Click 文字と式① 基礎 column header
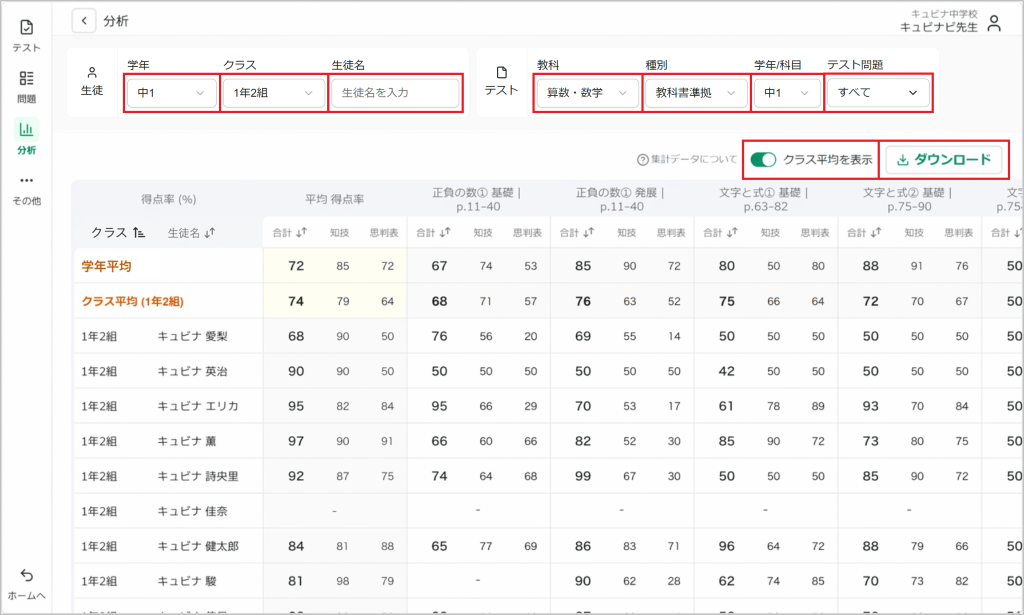The height and width of the screenshot is (615, 1024). click(x=765, y=199)
